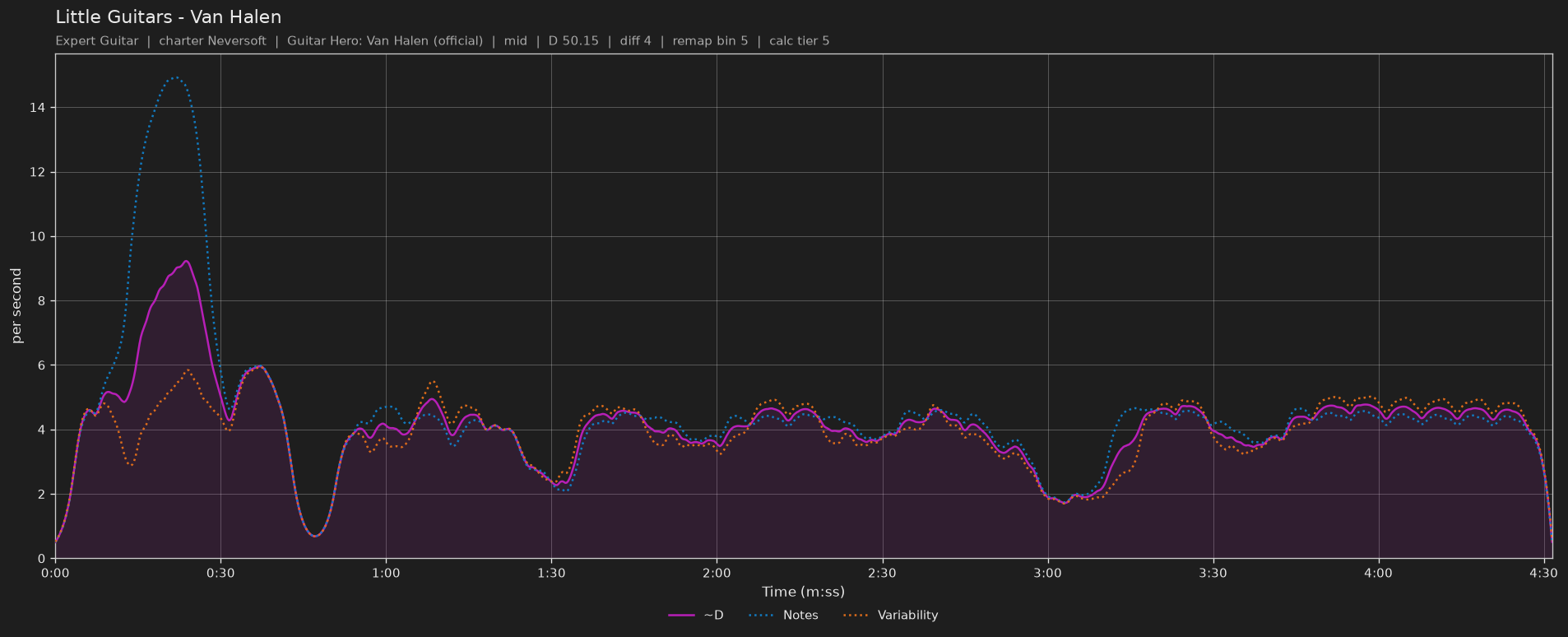Viewport: 1568px width, 637px height.
Task: Click the '1:00' x-axis tick label
Action: point(386,573)
